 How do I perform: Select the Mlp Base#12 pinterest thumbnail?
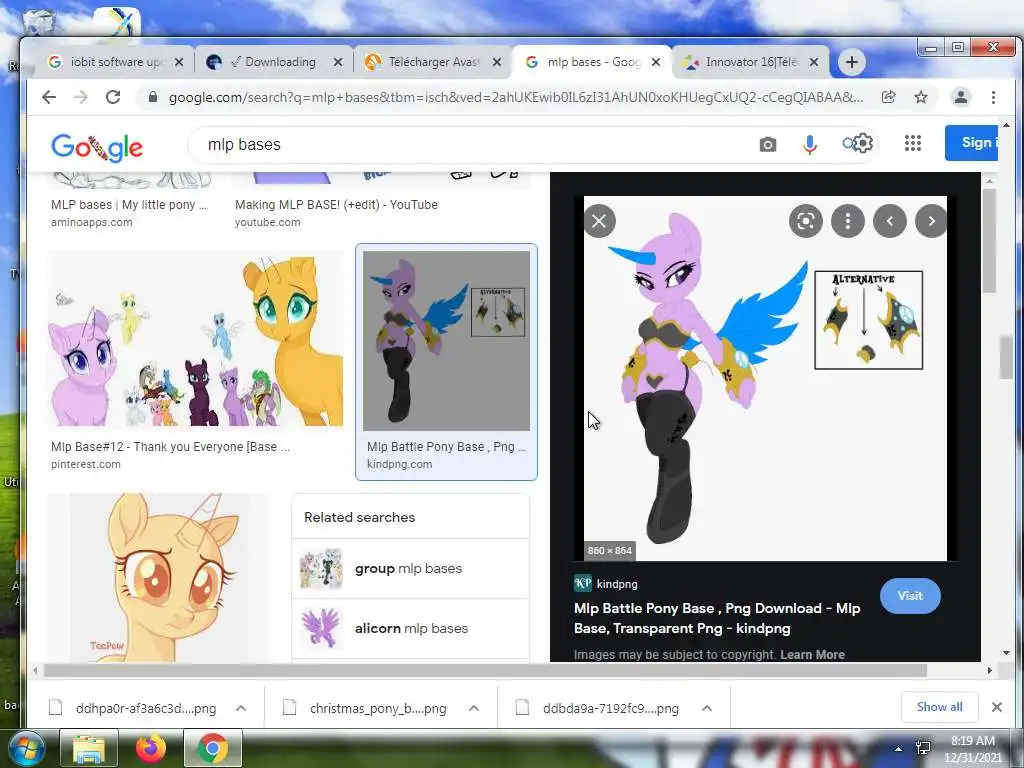coord(195,339)
